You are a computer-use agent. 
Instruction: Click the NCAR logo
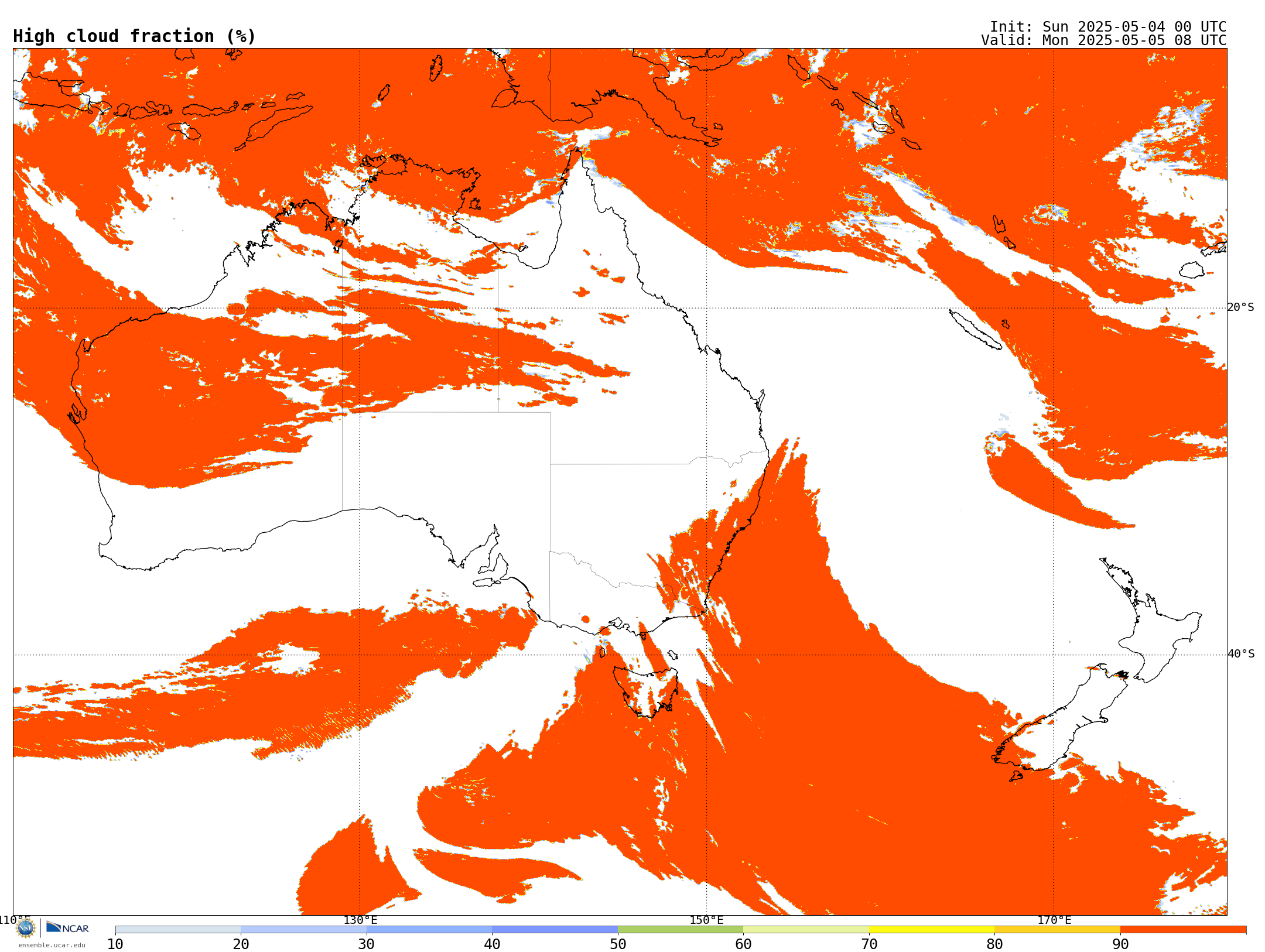pos(67,927)
